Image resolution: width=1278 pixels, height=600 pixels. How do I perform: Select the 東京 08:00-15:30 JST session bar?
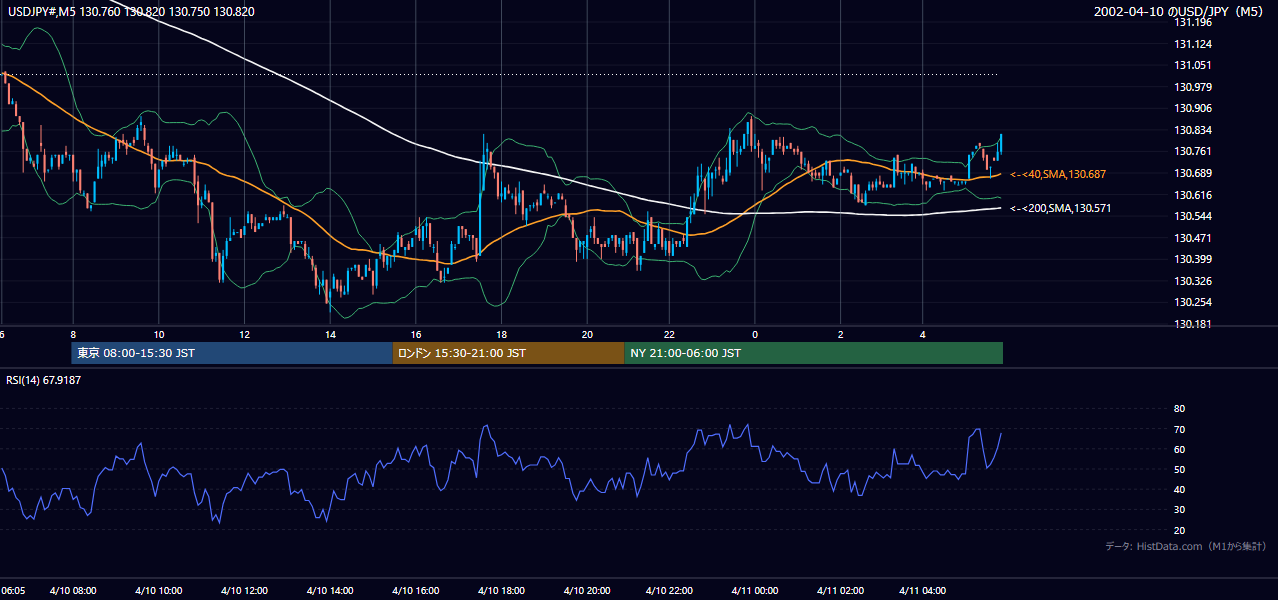click(232, 353)
